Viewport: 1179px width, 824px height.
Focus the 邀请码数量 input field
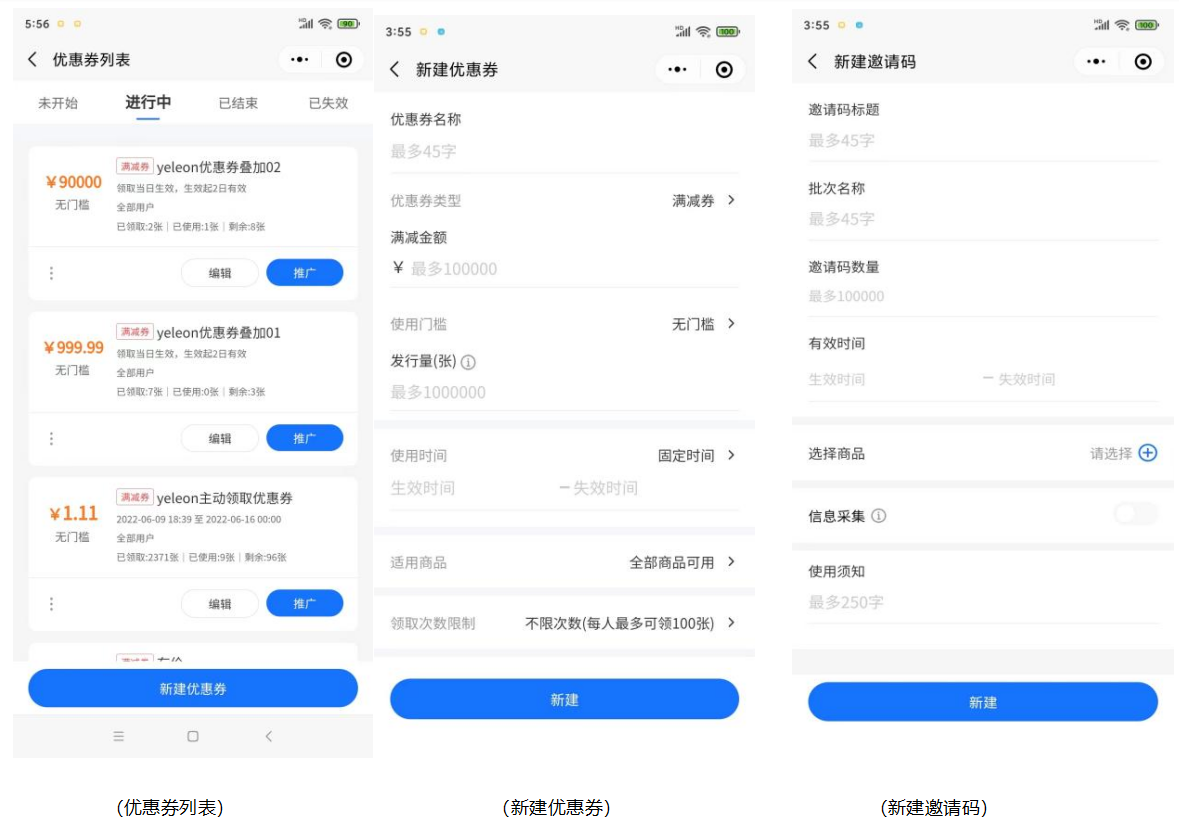(x=983, y=296)
